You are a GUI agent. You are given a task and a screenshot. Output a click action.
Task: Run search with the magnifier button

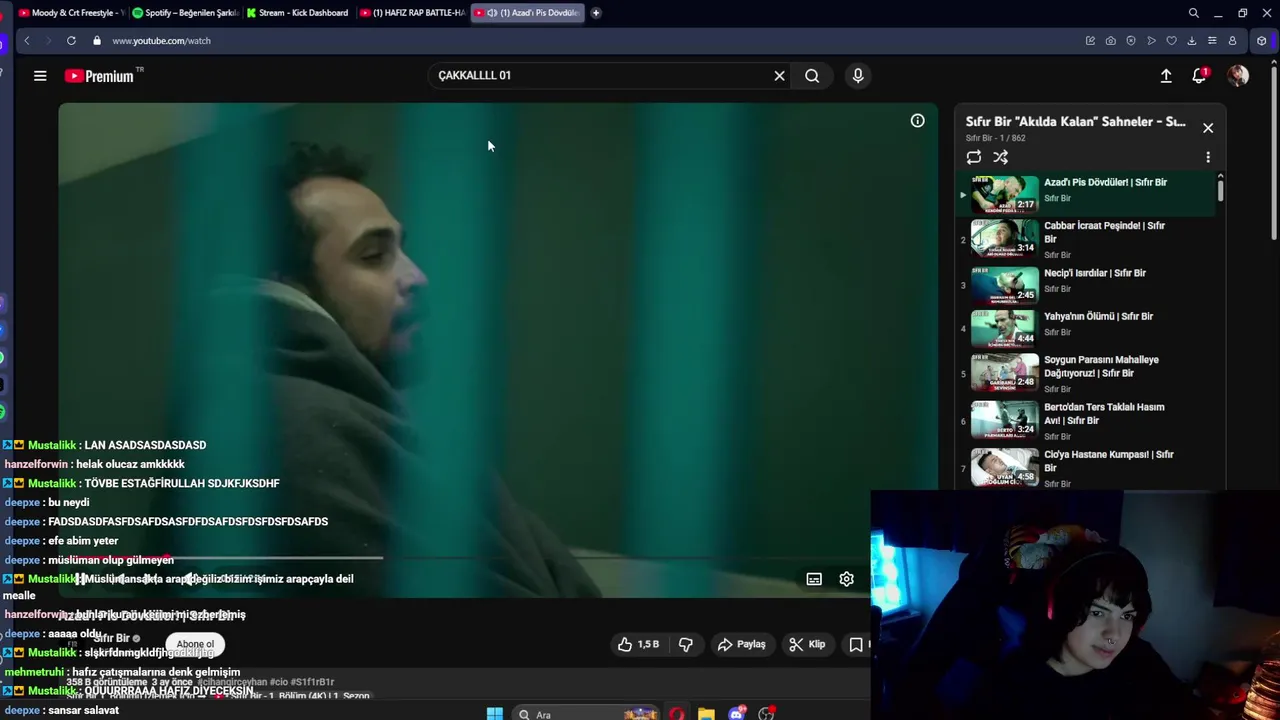pyautogui.click(x=812, y=76)
